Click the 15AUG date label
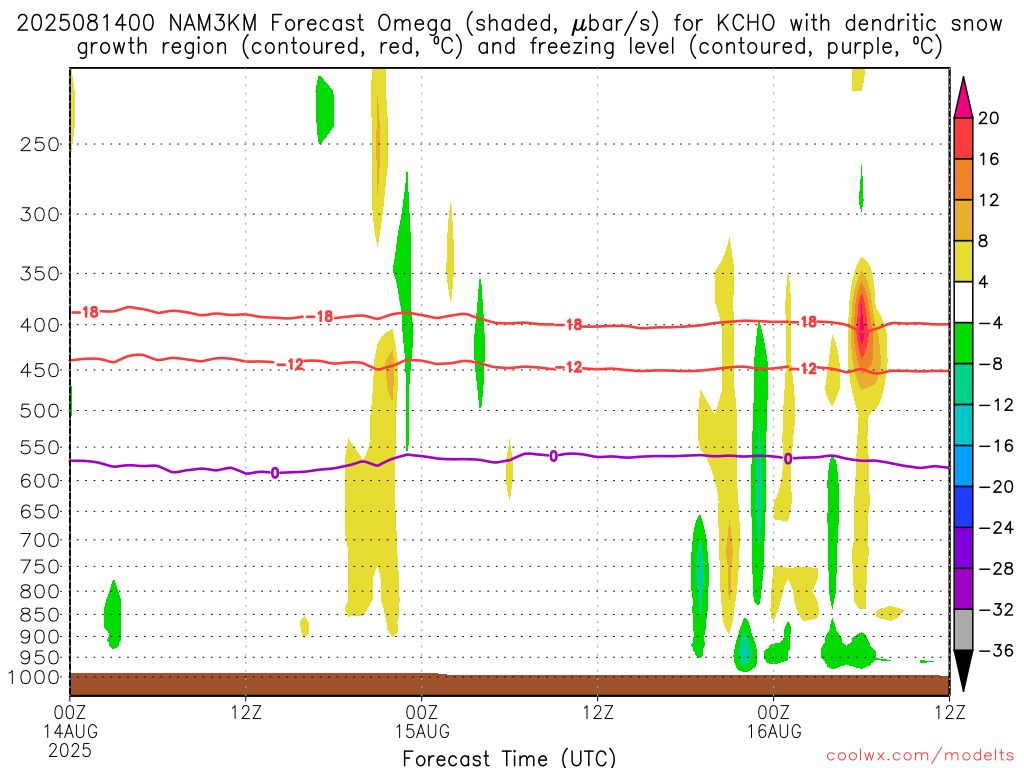Viewport: 1024px width, 768px height. coord(422,731)
